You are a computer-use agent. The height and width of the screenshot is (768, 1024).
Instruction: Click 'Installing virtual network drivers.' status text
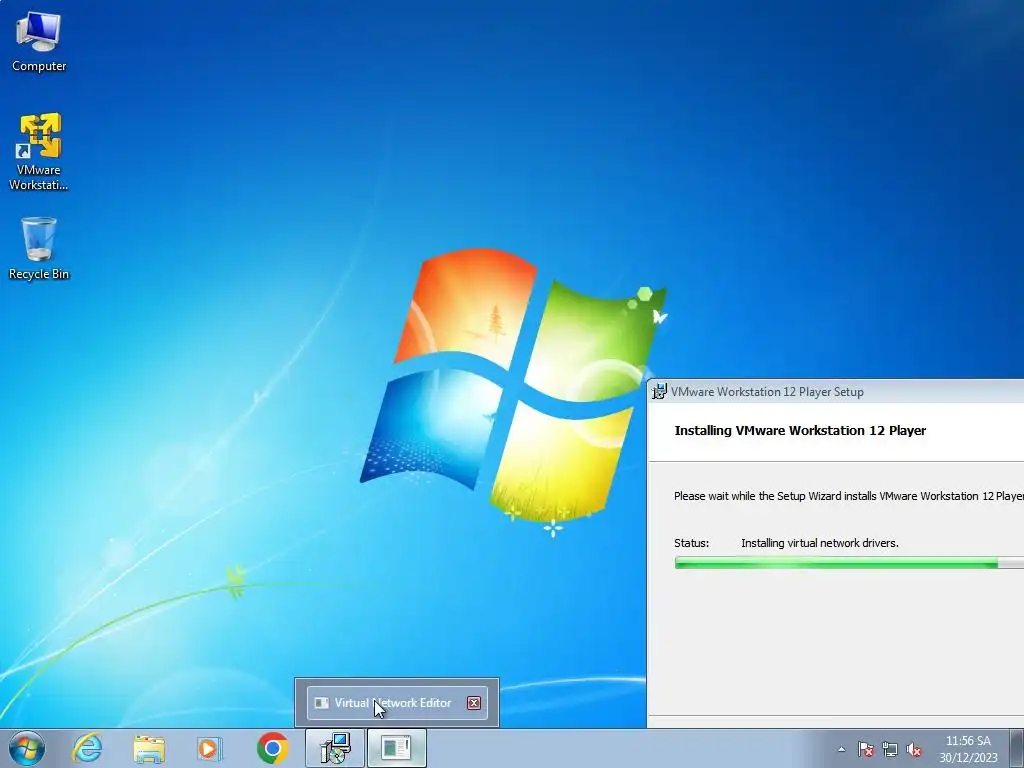[x=820, y=543]
